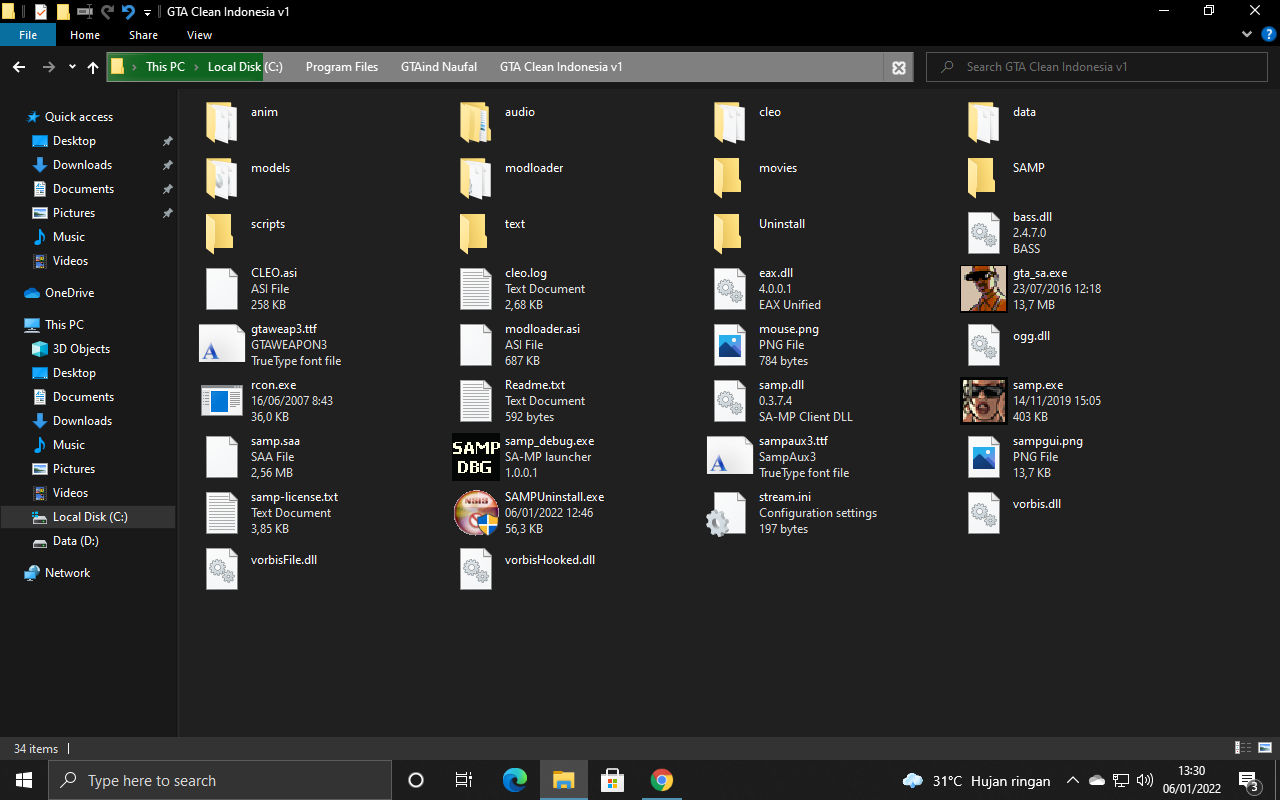Select the sampgui.png image icon

984,456
